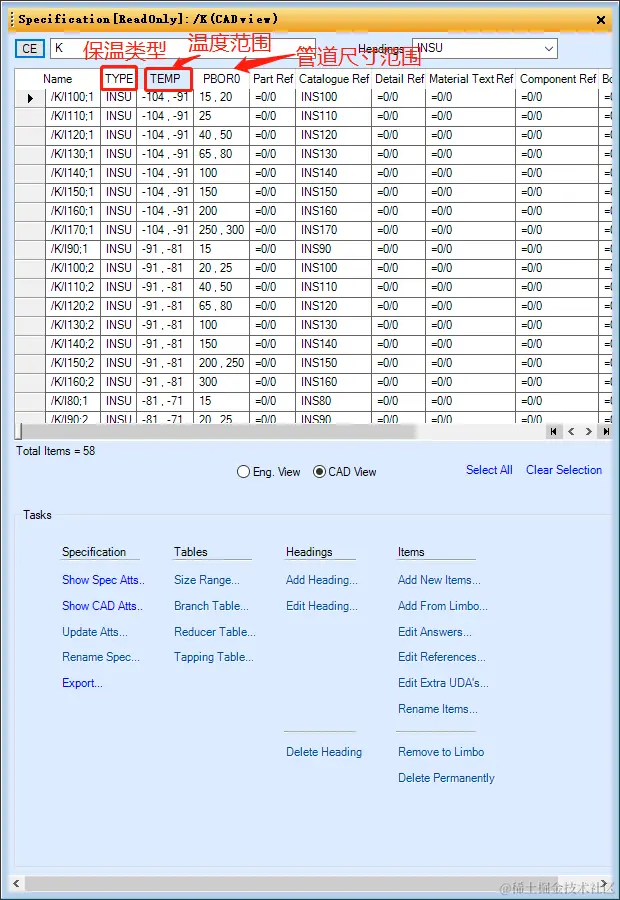The image size is (620, 900).
Task: Open the Branch Table... link
Action: (211, 606)
